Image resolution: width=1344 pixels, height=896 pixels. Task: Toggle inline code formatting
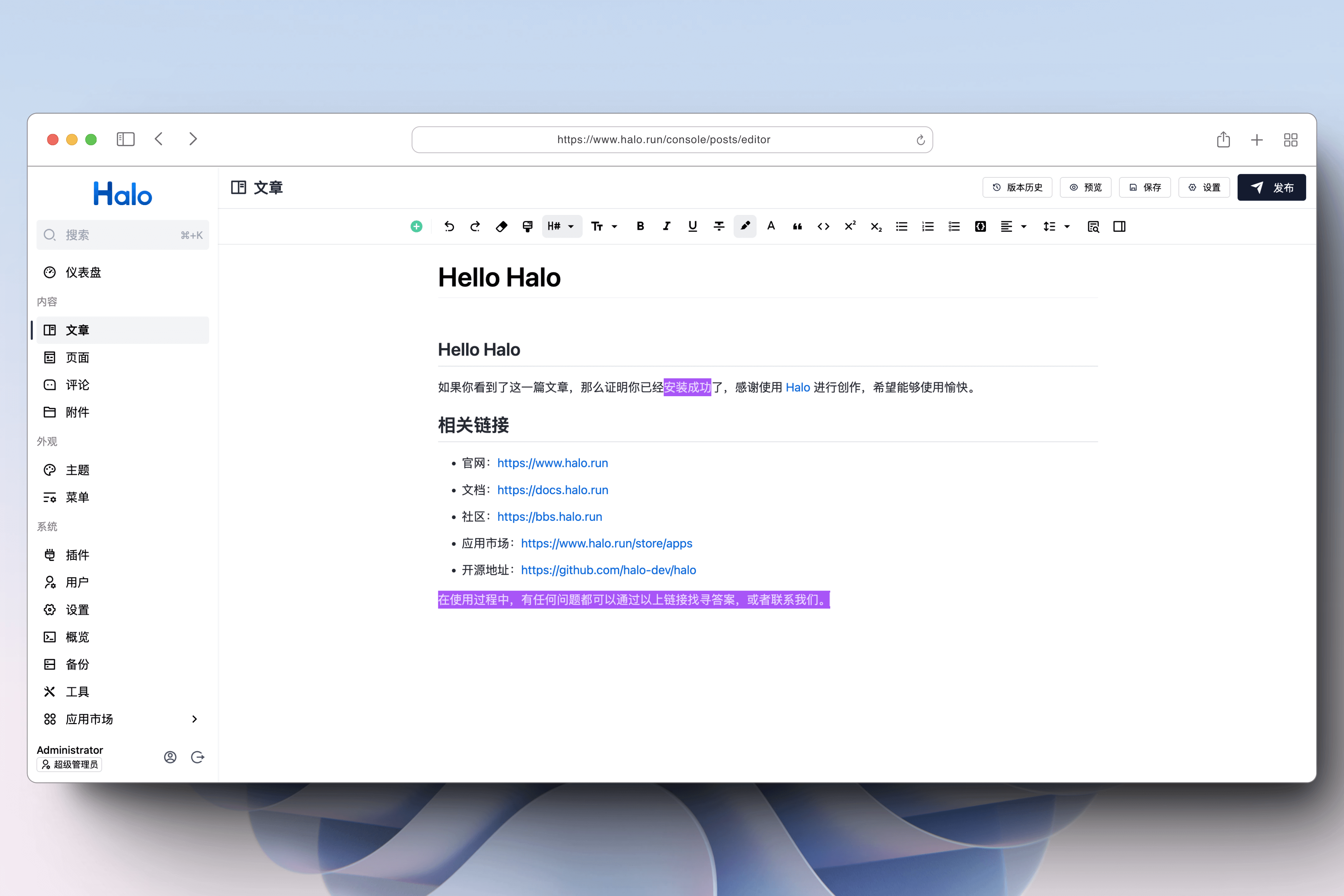tap(824, 226)
